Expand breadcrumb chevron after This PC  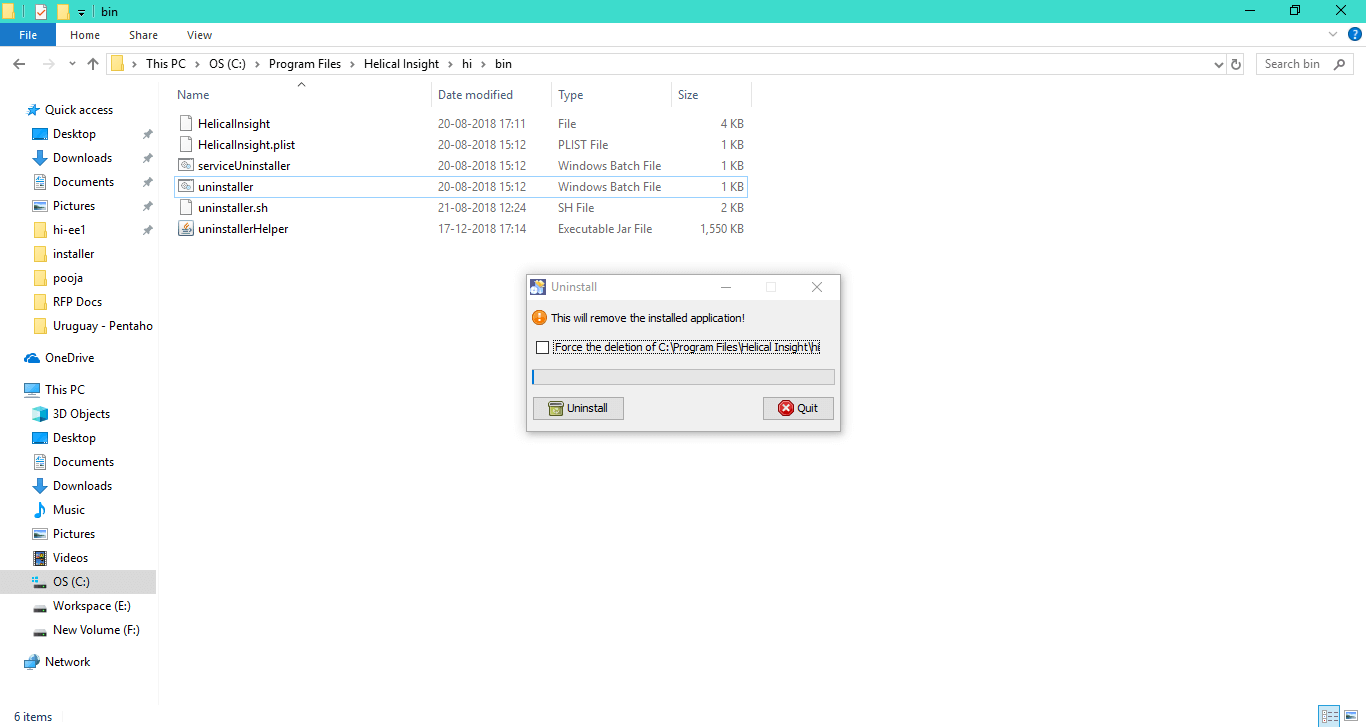[x=197, y=64]
